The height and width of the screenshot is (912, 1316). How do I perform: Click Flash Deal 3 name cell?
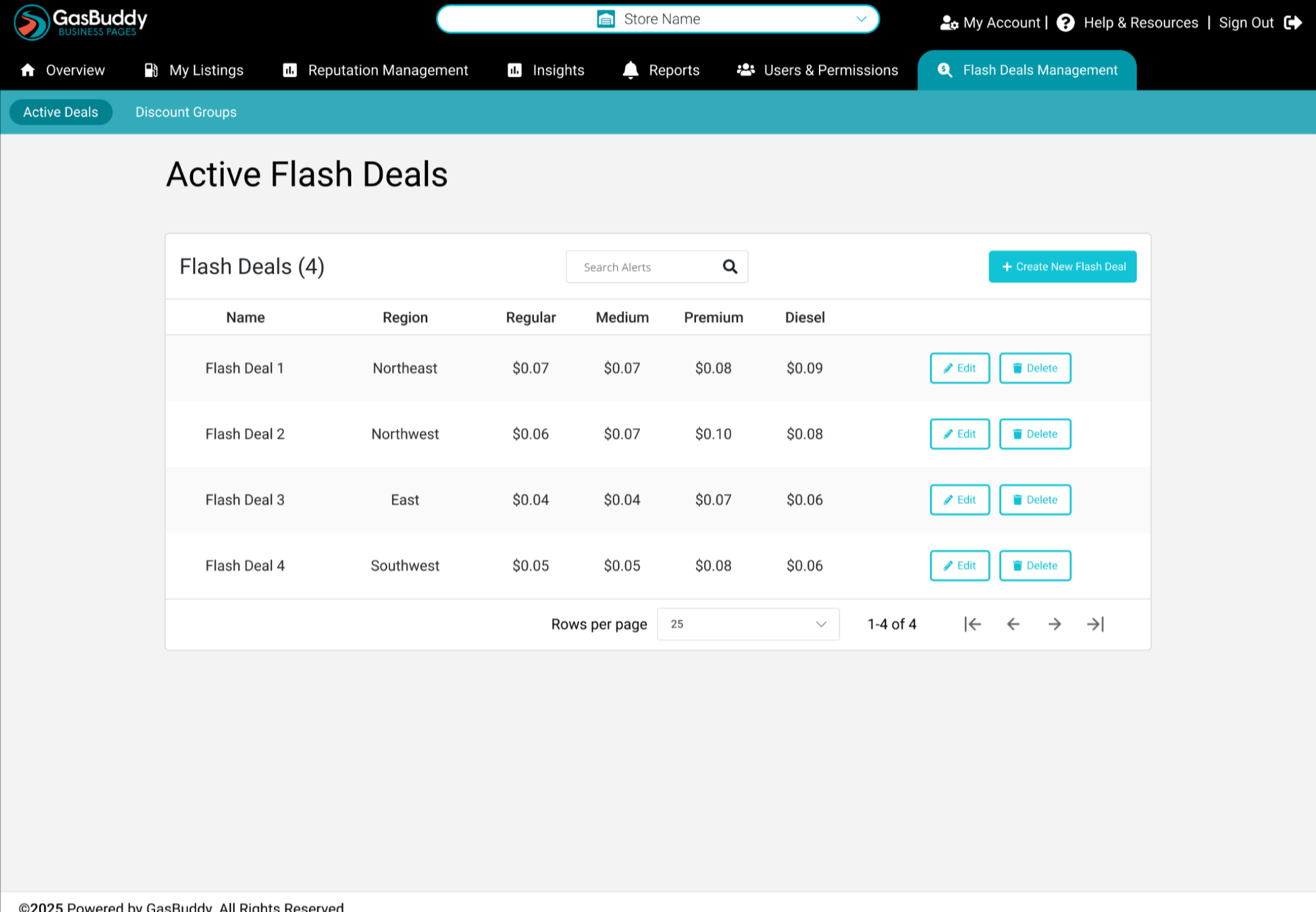pyautogui.click(x=245, y=500)
